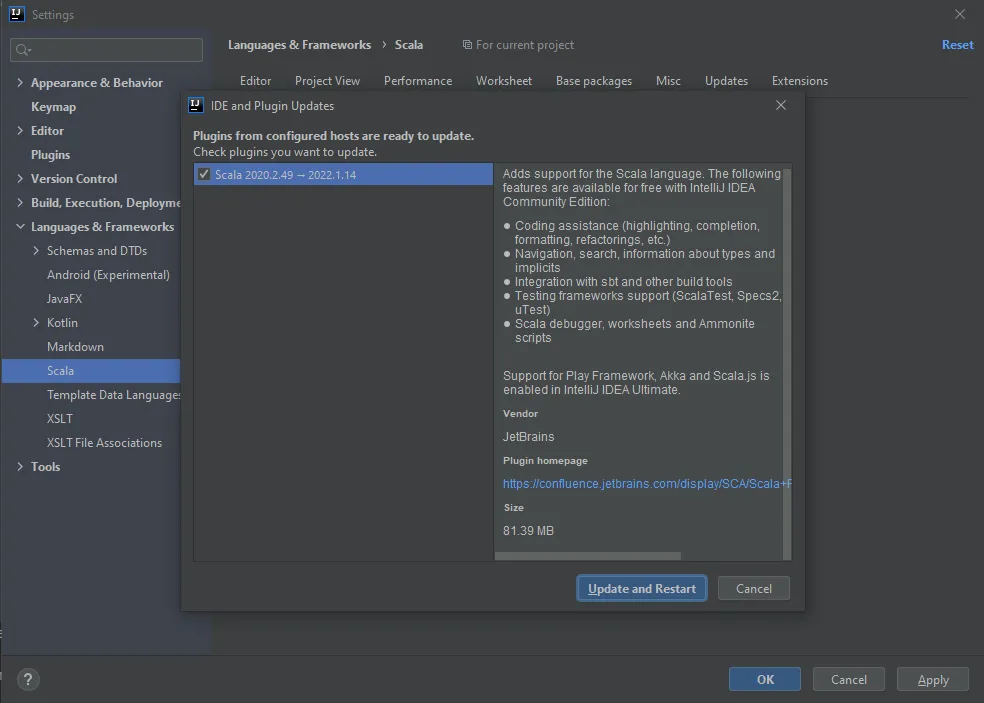Open the confluence.jetbrains.com plugin homepage link
Image resolution: width=984 pixels, height=703 pixels.
pos(647,483)
